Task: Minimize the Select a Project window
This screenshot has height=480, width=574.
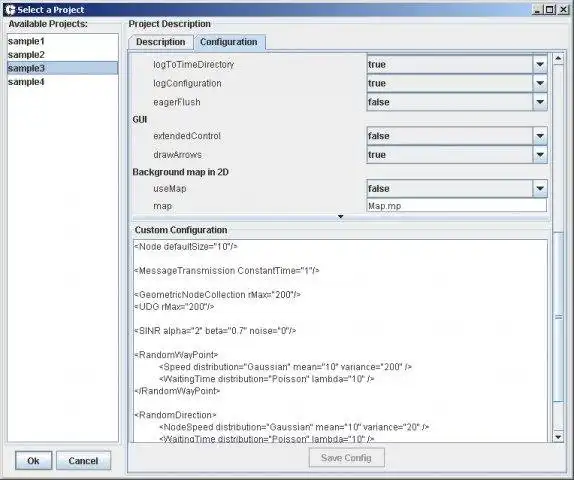Action: (x=537, y=10)
